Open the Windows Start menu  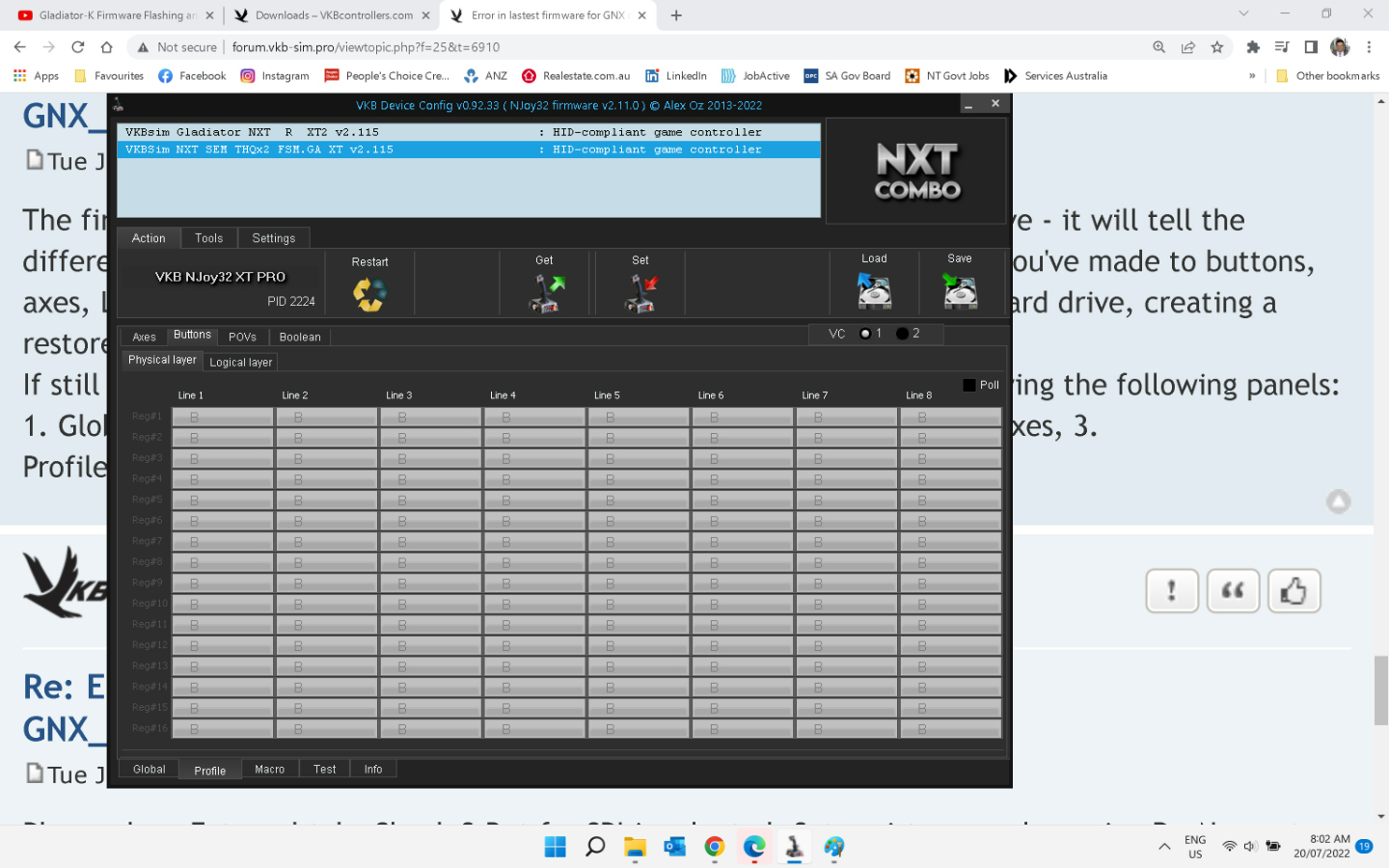(556, 847)
